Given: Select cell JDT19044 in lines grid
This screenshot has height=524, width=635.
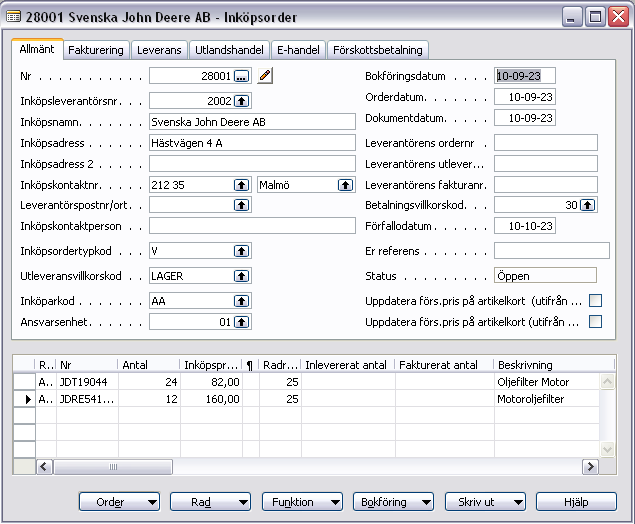Looking at the screenshot, I should tap(87, 382).
